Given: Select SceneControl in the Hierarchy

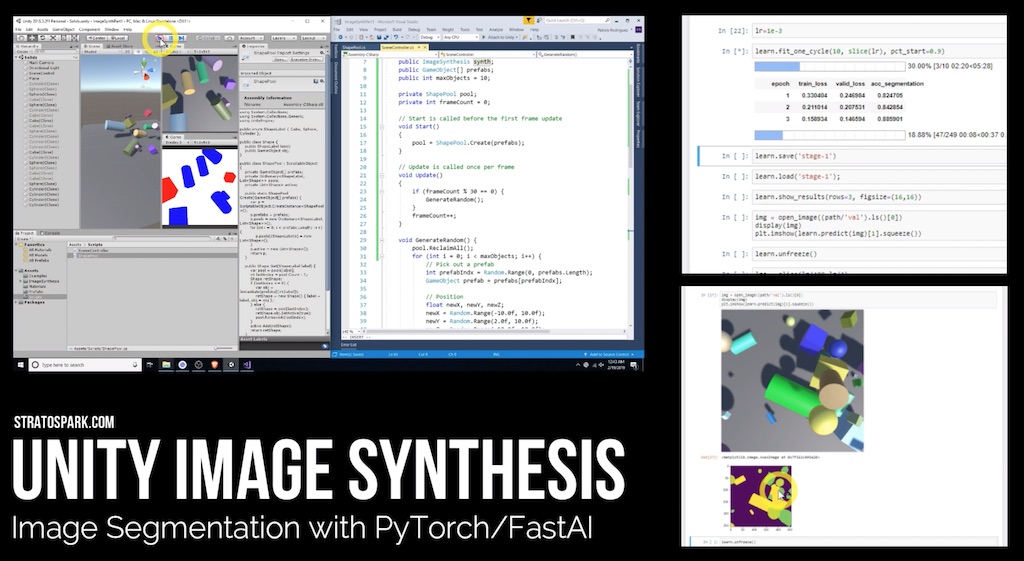Looking at the screenshot, I should point(42,73).
